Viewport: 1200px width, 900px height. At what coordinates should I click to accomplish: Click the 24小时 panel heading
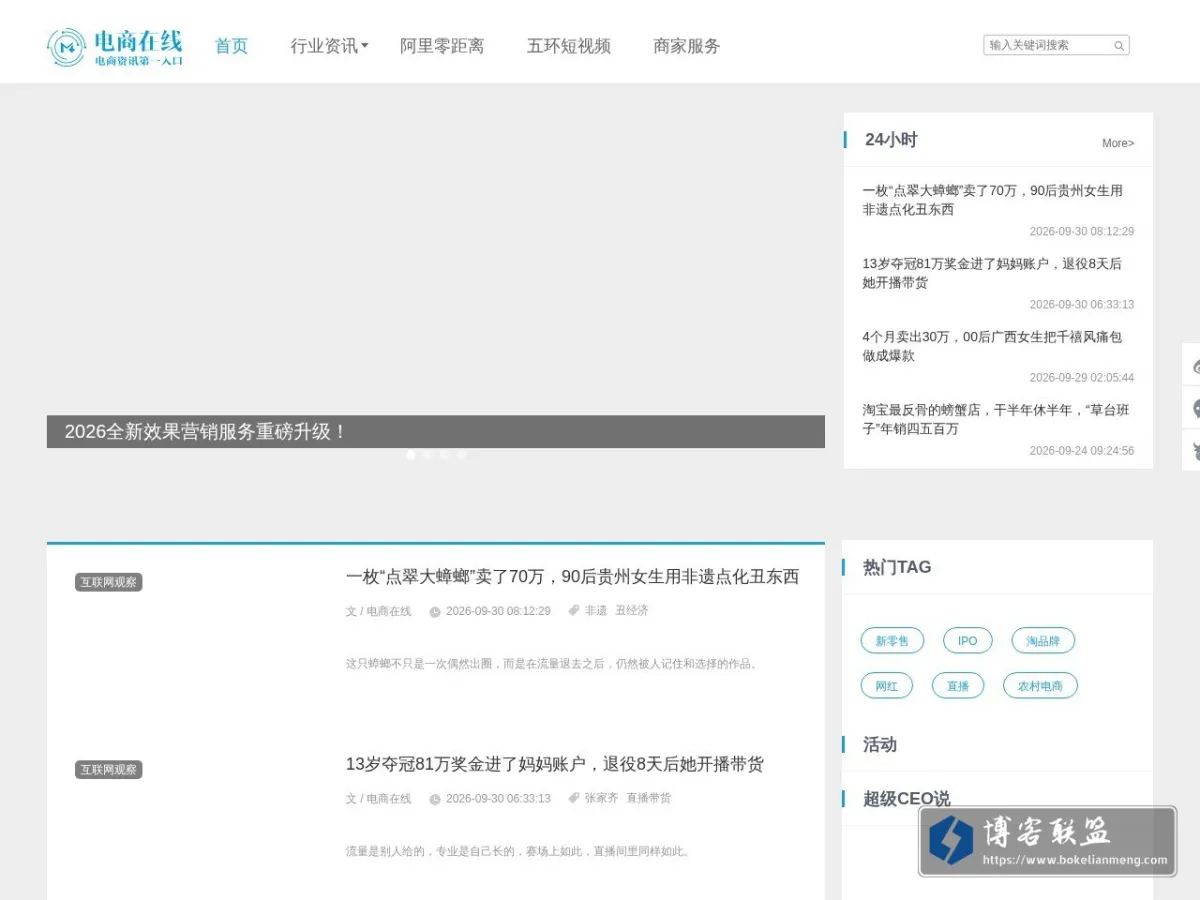click(891, 140)
